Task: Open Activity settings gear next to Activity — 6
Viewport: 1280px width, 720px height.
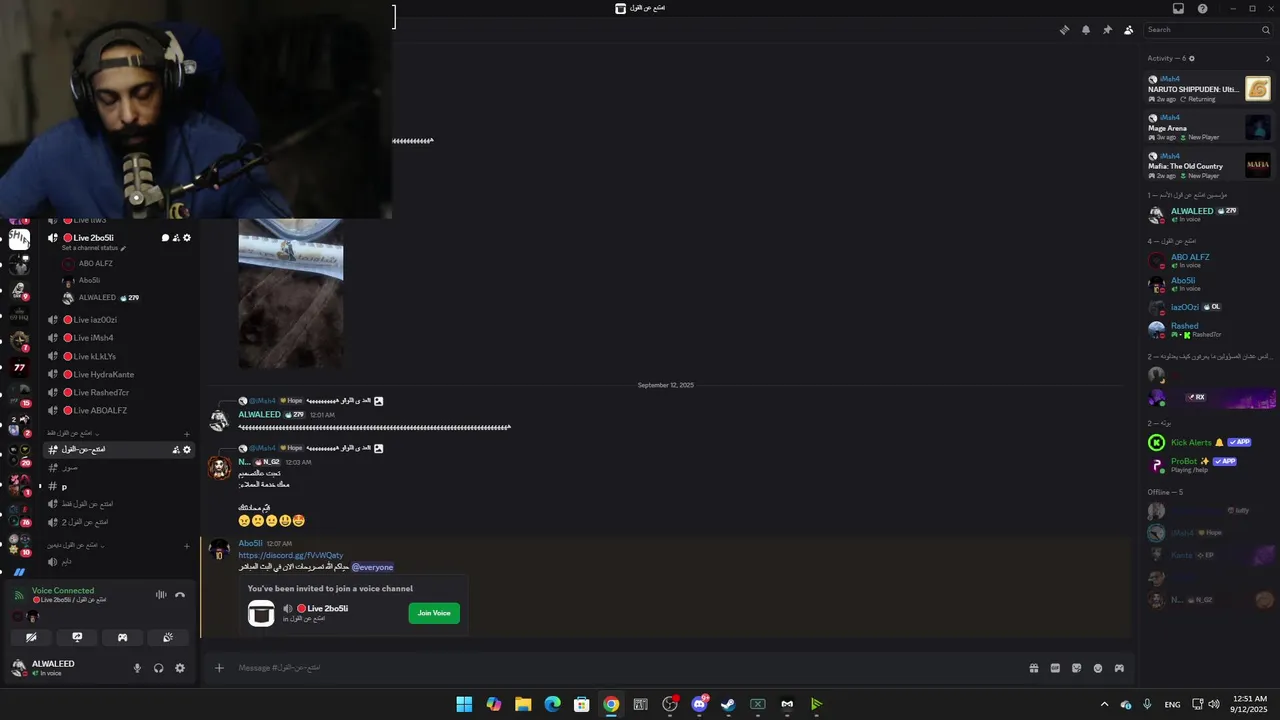Action: [1191, 58]
